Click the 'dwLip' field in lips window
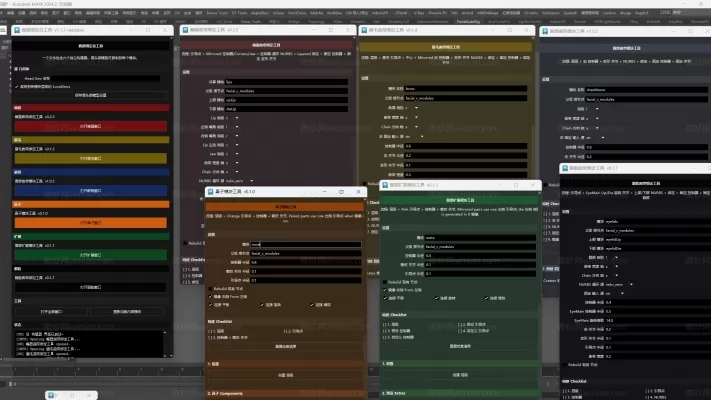 [x=286, y=109]
